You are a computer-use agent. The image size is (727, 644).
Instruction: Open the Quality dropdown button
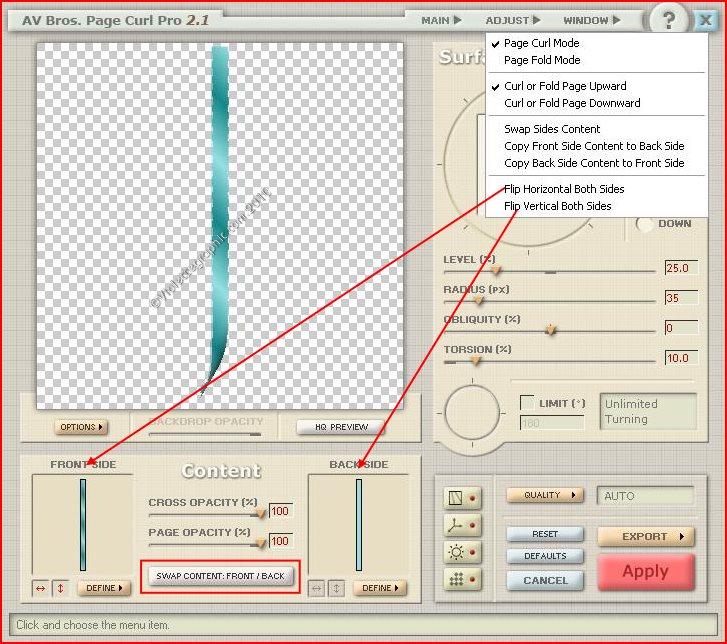coord(546,495)
